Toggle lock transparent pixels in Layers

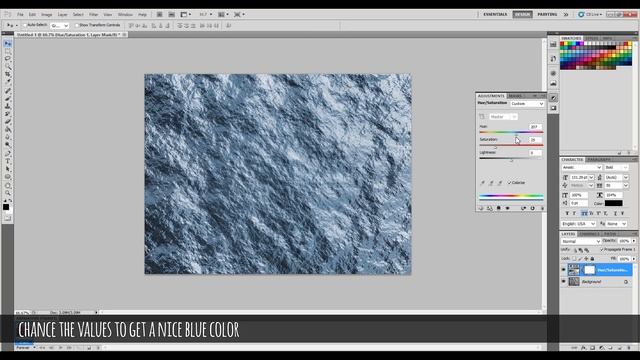[574, 259]
